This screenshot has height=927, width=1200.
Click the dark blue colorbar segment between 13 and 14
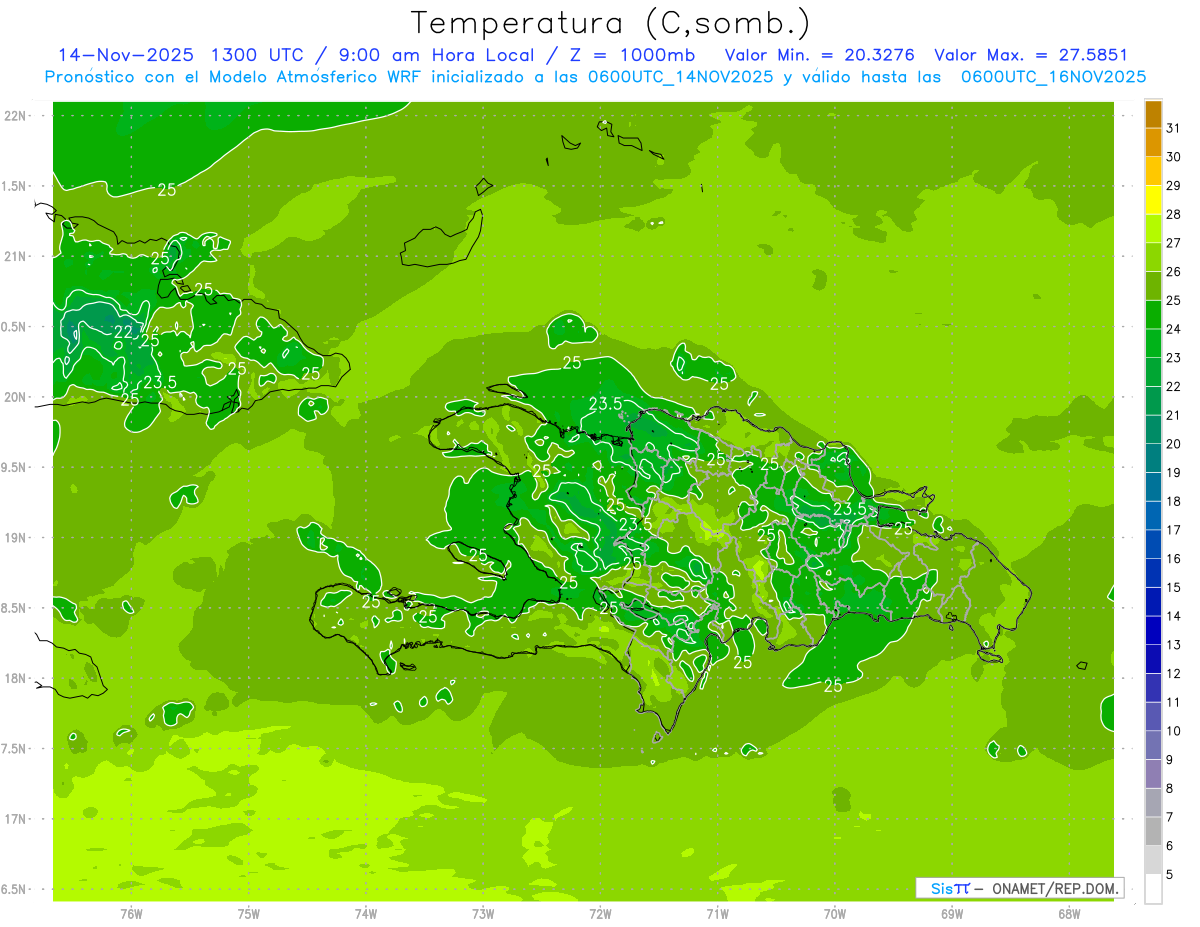click(x=1153, y=631)
